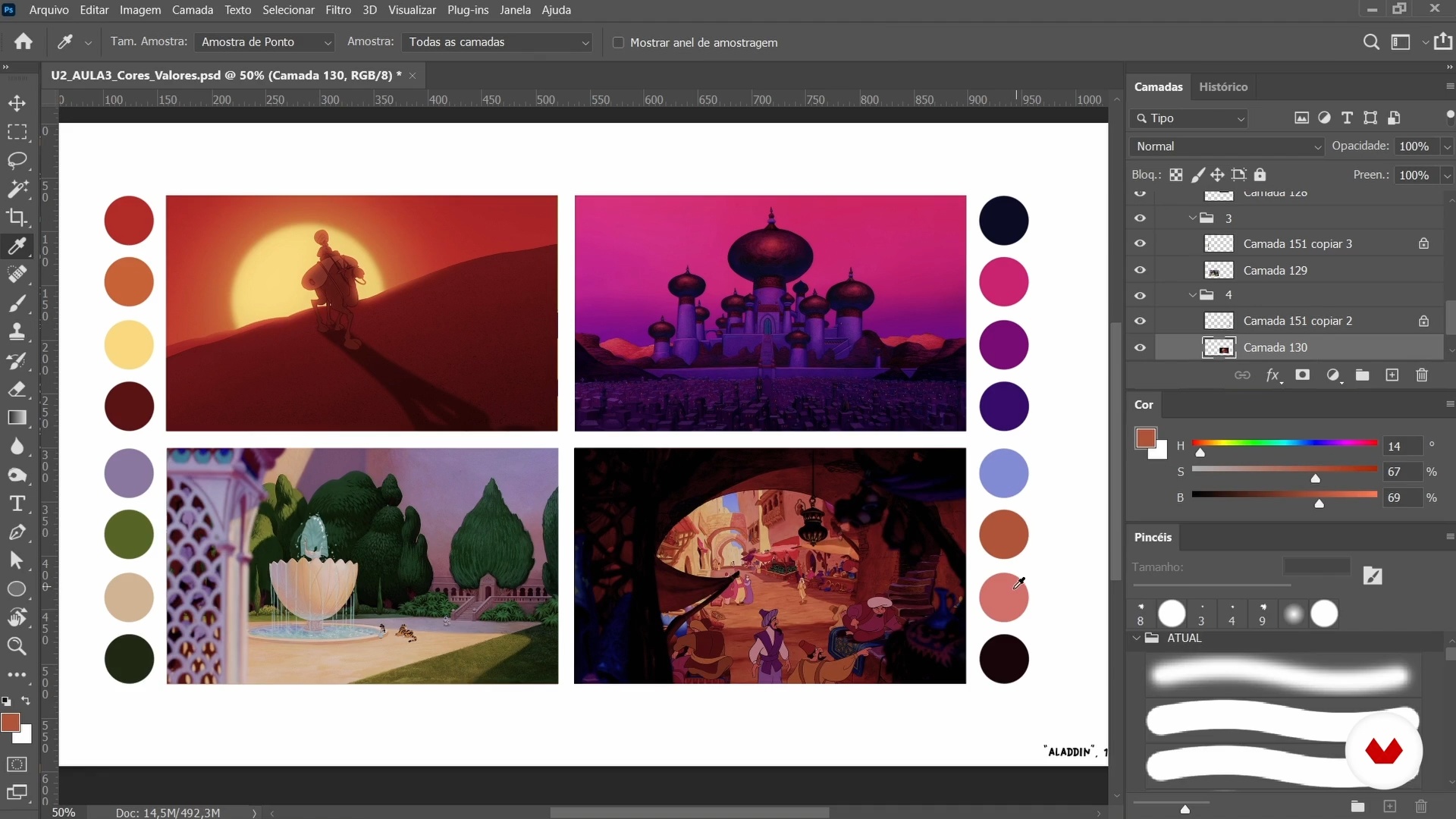Viewport: 1456px width, 819px height.
Task: Select the Hand tool
Action: [17, 618]
